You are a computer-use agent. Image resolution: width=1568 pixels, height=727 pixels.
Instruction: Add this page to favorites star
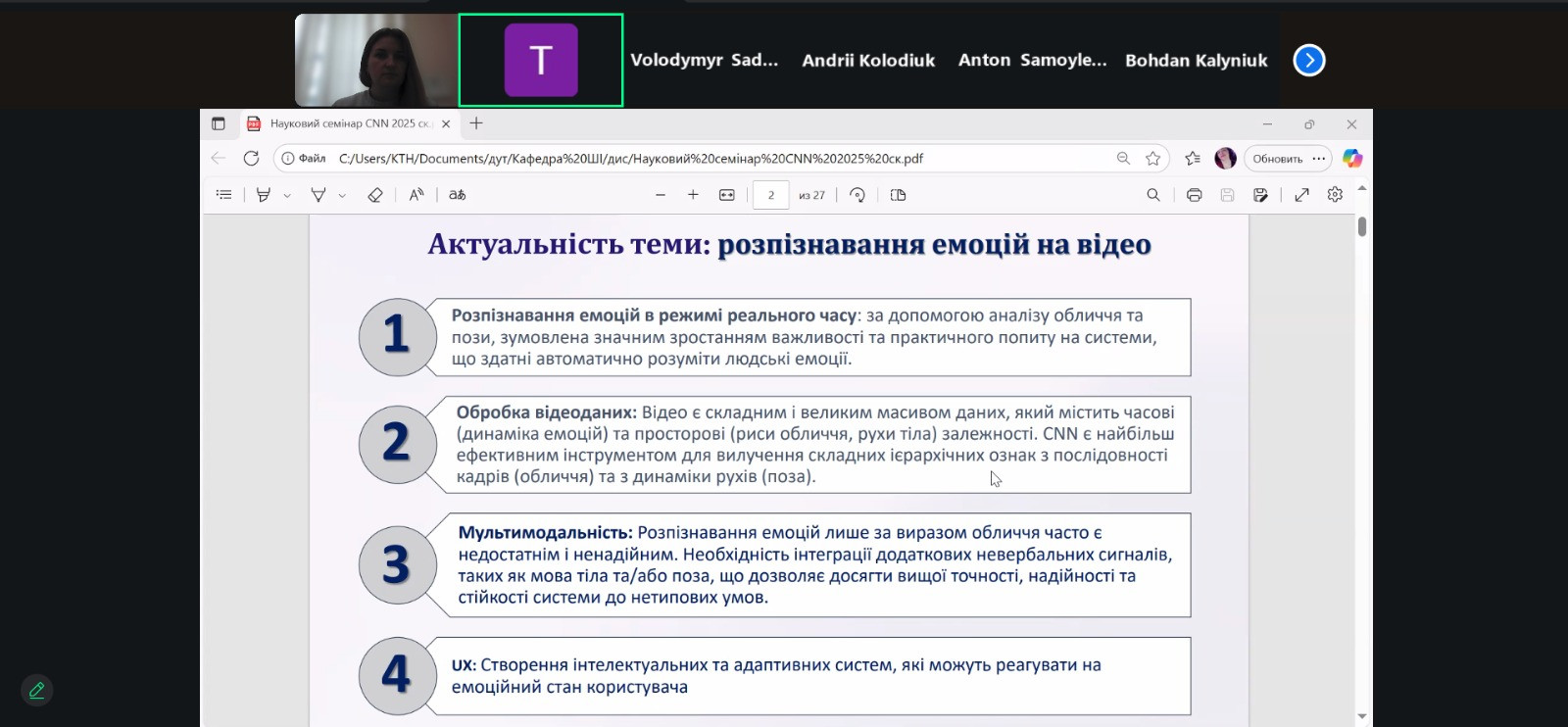1153,159
